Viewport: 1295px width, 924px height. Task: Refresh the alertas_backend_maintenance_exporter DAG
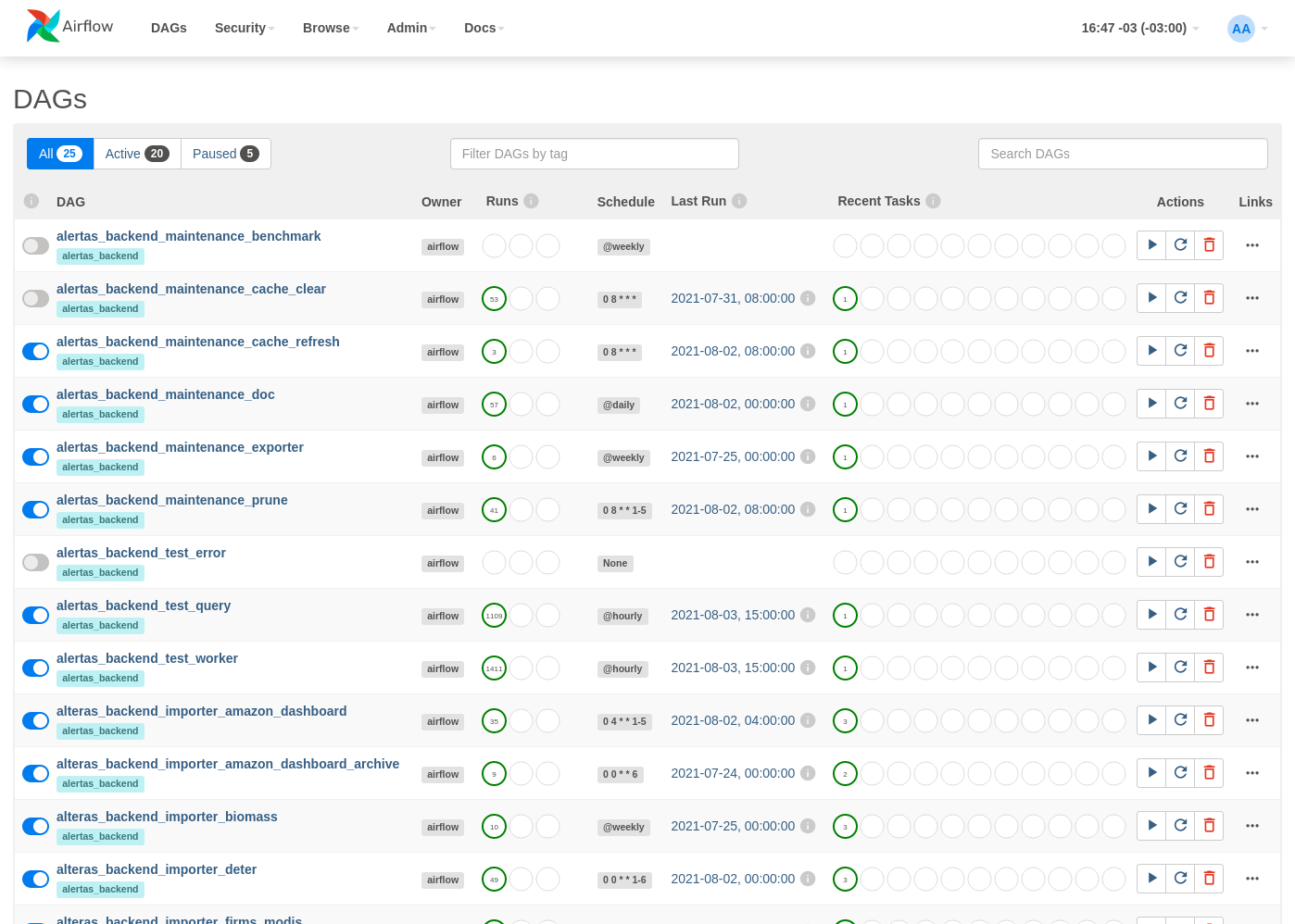[1180, 456]
